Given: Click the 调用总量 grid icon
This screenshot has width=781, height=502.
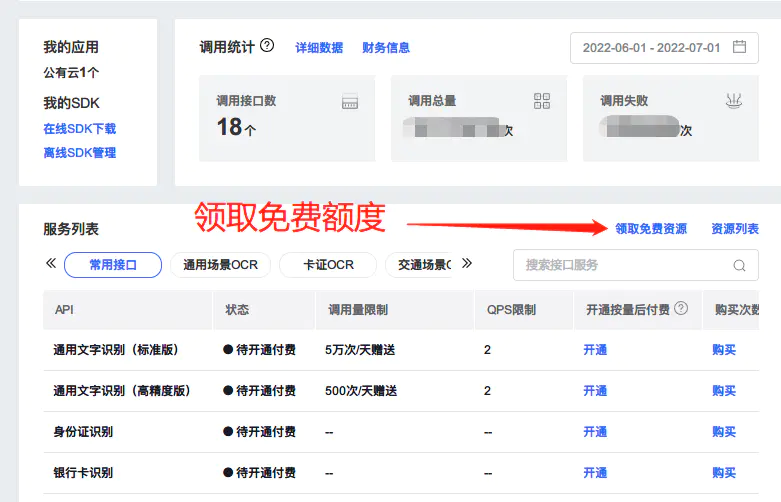Looking at the screenshot, I should click(542, 101).
